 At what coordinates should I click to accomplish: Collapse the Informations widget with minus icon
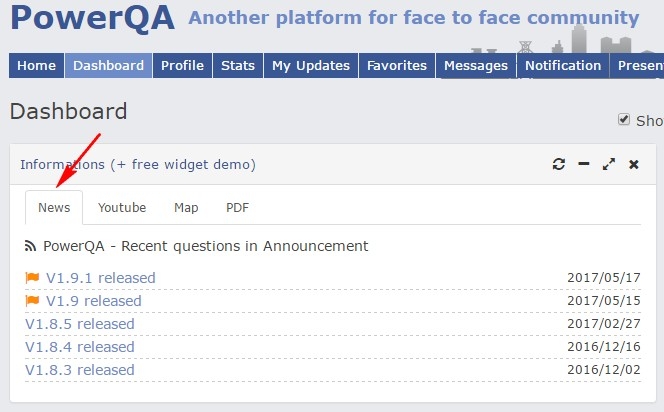click(583, 164)
